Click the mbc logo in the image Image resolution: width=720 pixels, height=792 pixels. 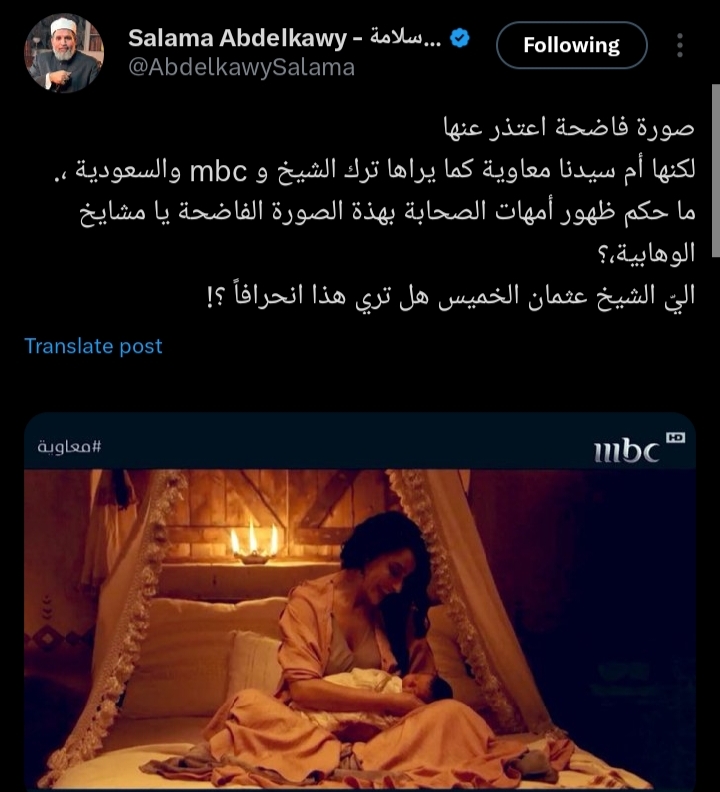pos(627,450)
